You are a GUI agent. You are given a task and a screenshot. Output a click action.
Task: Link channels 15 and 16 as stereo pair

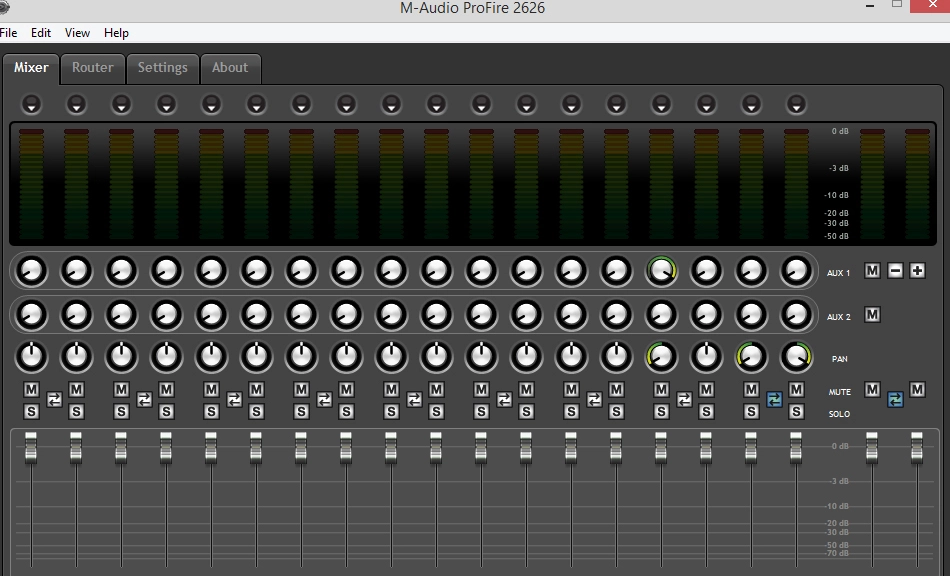click(684, 400)
